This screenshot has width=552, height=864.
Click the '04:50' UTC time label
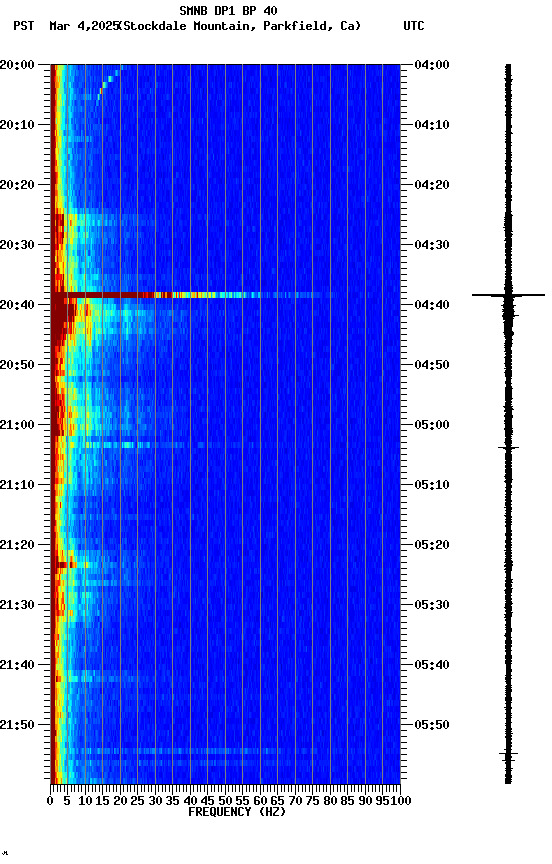pyautogui.click(x=432, y=365)
